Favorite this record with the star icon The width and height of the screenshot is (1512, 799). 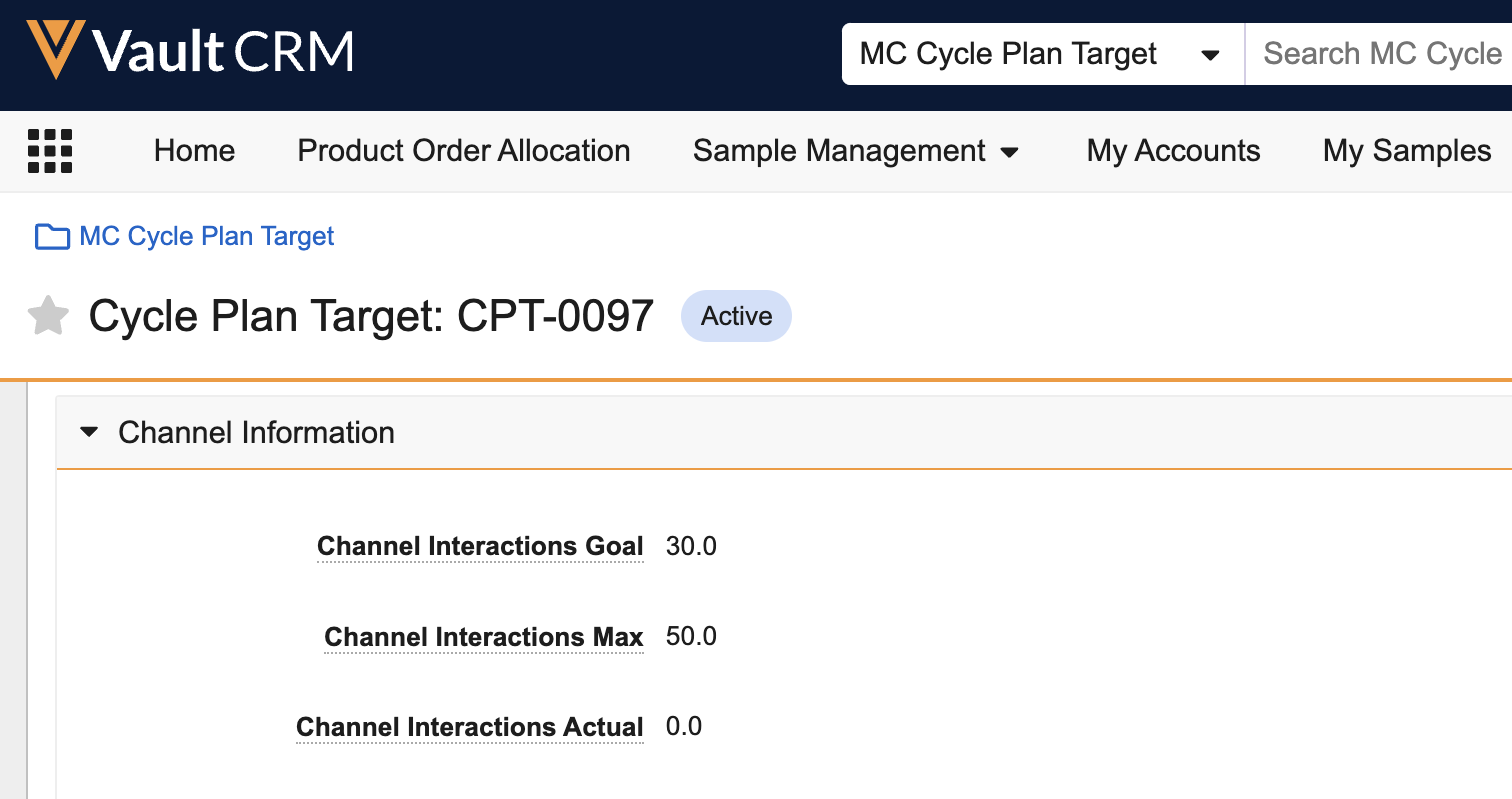pos(48,317)
